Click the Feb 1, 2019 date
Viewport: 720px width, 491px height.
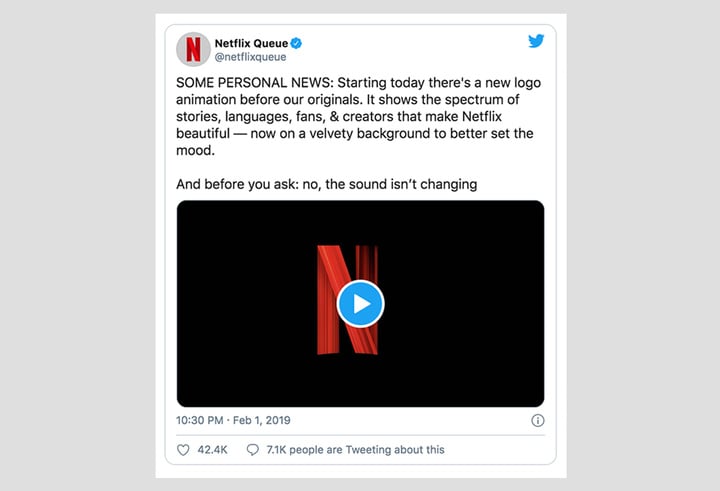tap(262, 420)
